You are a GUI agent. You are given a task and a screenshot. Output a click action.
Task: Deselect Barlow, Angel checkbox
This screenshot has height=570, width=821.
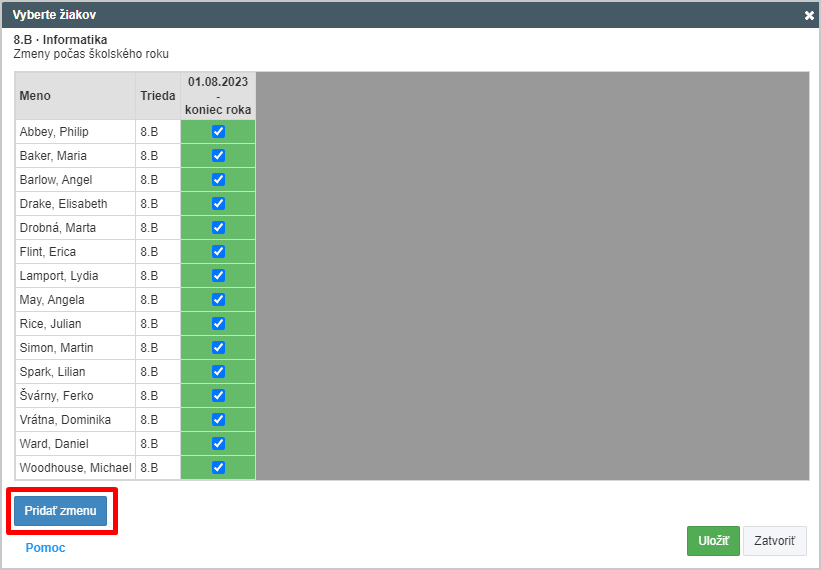[218, 180]
